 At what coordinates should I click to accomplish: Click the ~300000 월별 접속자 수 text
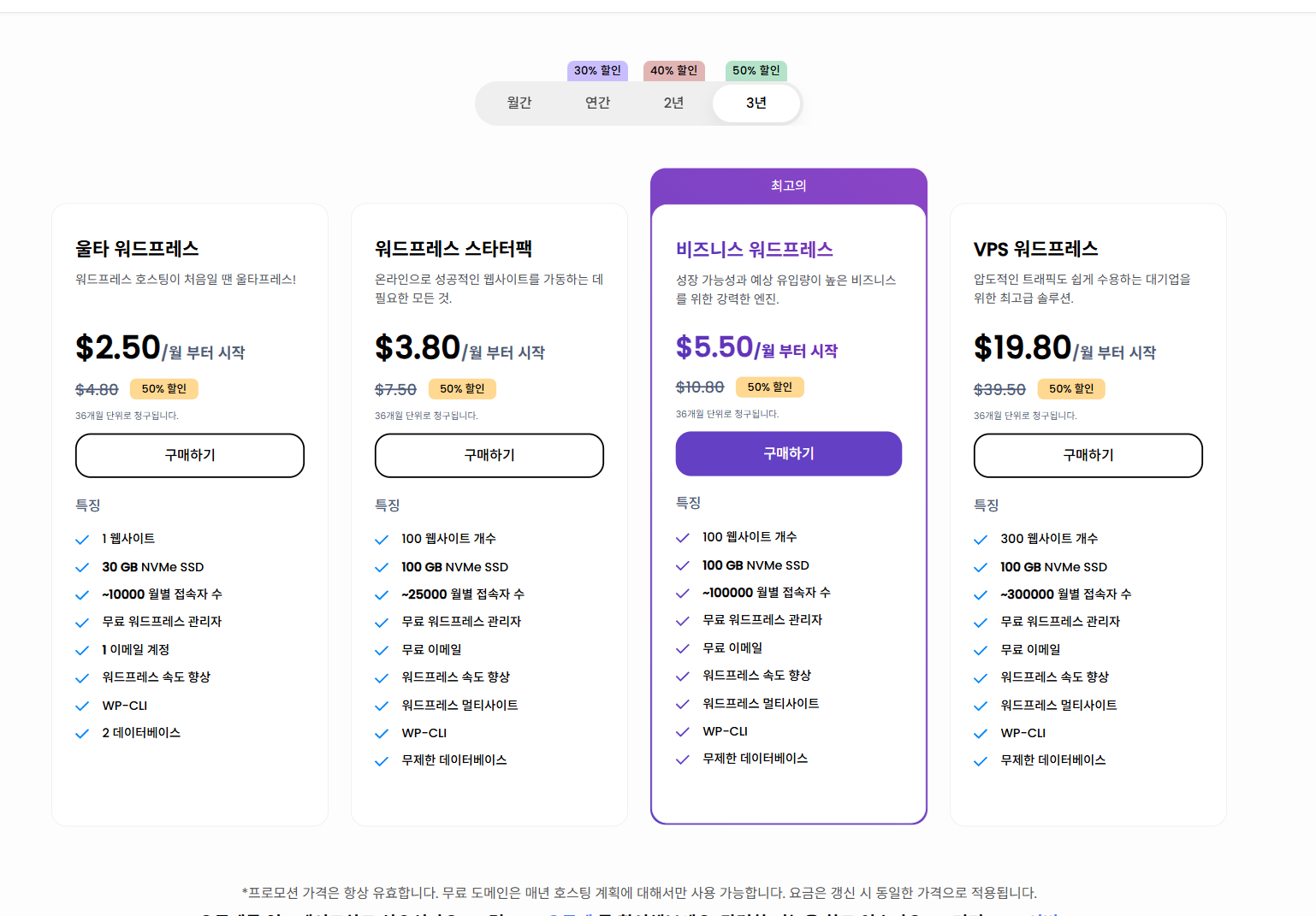(1066, 594)
